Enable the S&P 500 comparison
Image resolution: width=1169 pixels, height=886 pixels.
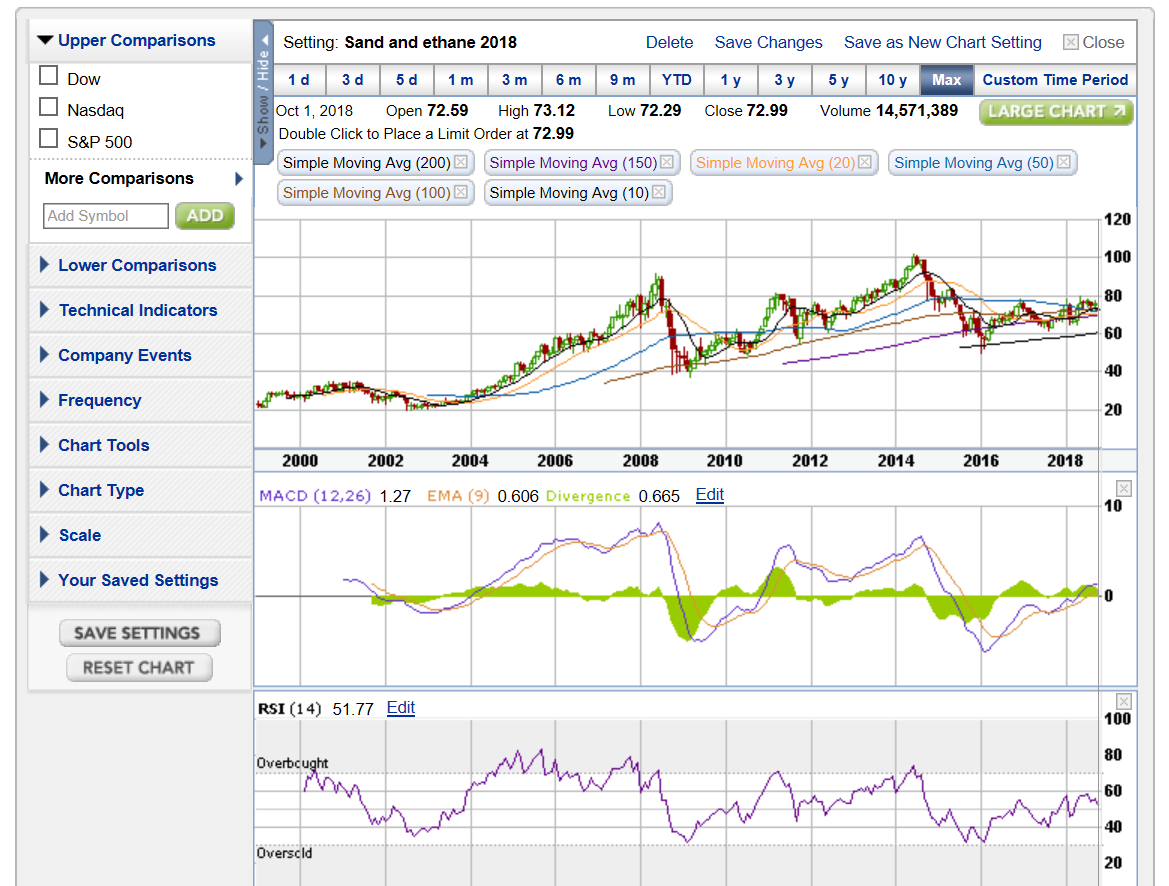click(x=48, y=139)
